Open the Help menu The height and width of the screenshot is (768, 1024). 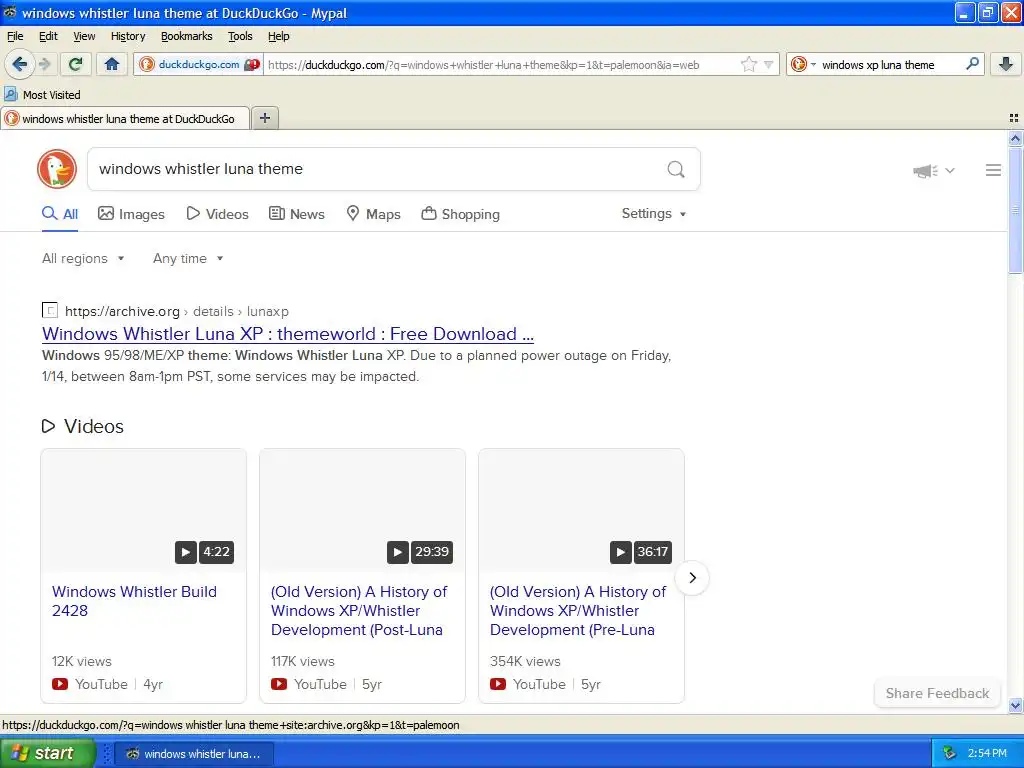pyautogui.click(x=278, y=36)
